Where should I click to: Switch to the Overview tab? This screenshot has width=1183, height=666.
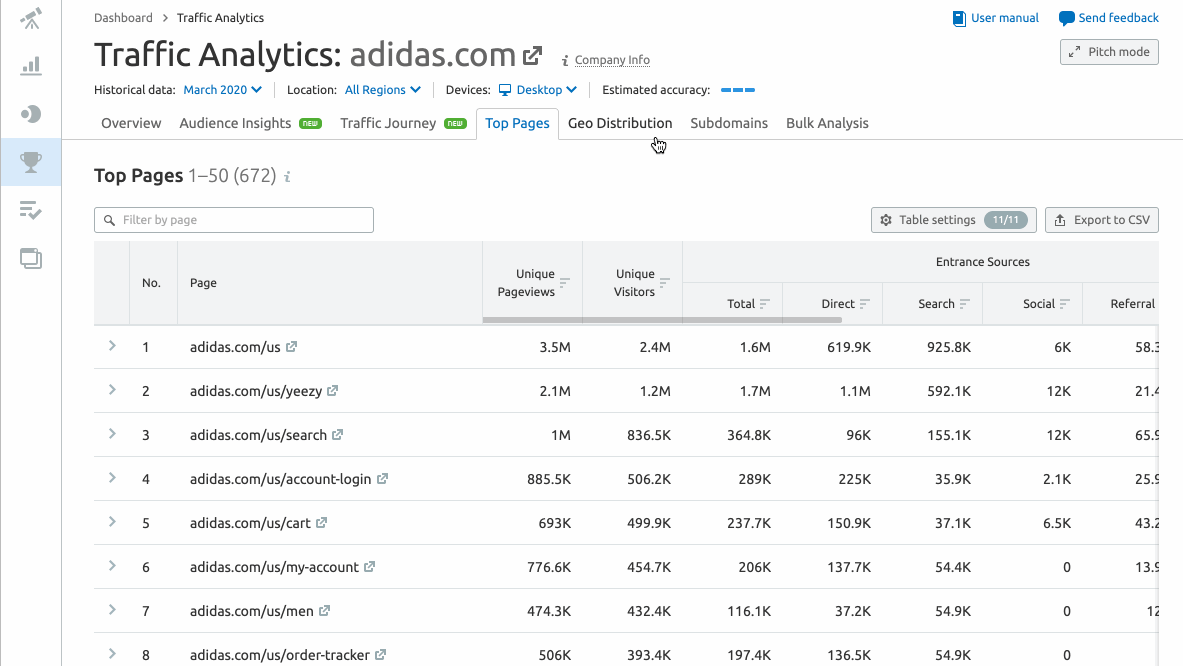[131, 124]
